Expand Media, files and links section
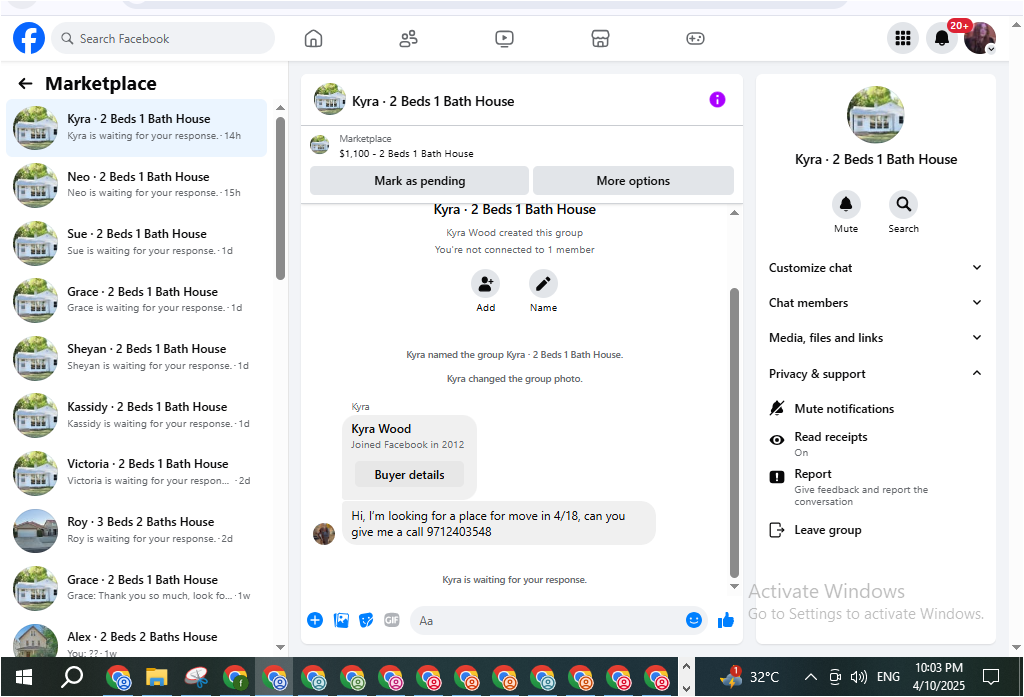 pos(875,338)
